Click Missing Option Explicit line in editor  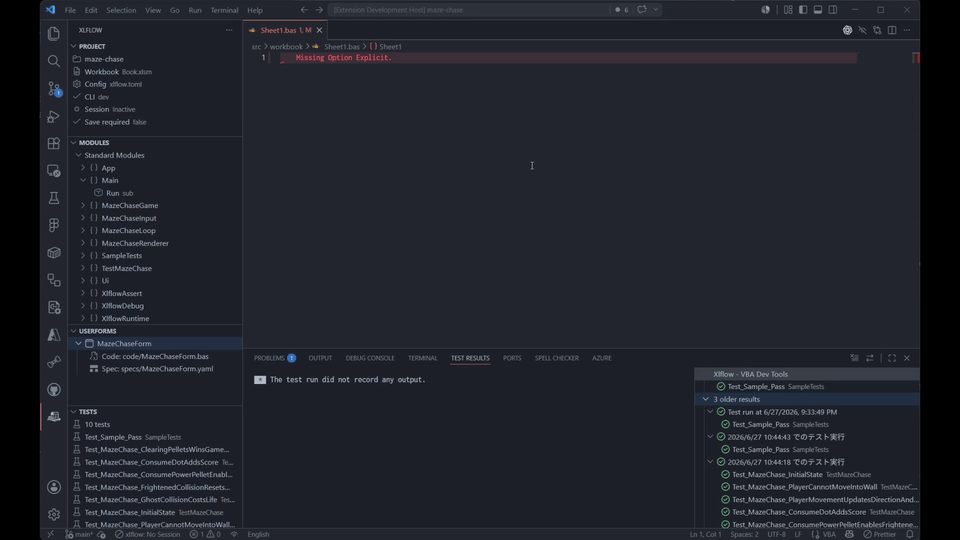(343, 58)
